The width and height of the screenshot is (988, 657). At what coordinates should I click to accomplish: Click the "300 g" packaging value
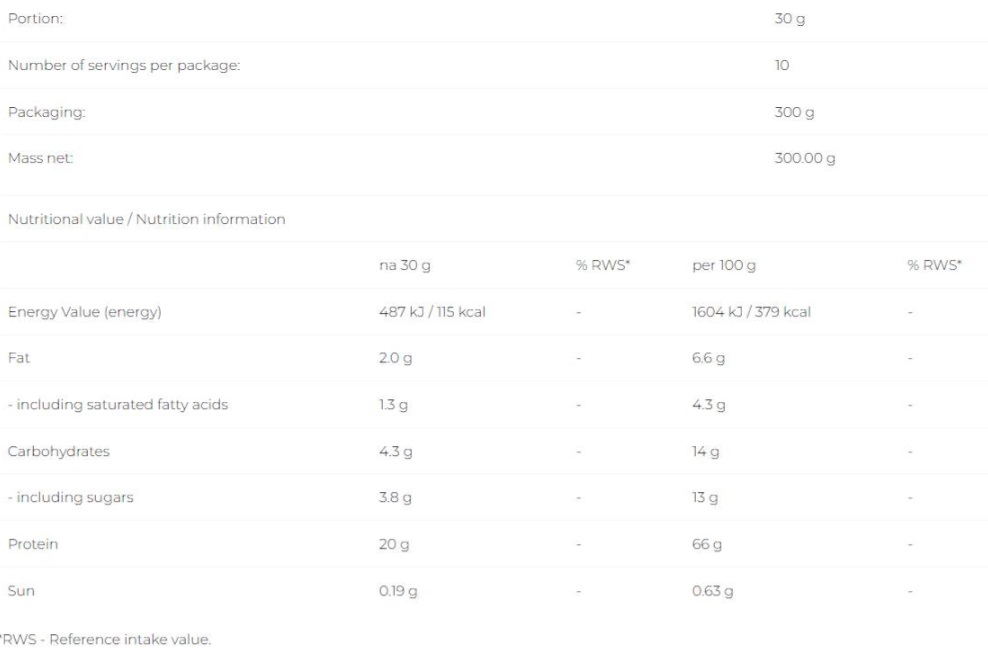tap(795, 113)
